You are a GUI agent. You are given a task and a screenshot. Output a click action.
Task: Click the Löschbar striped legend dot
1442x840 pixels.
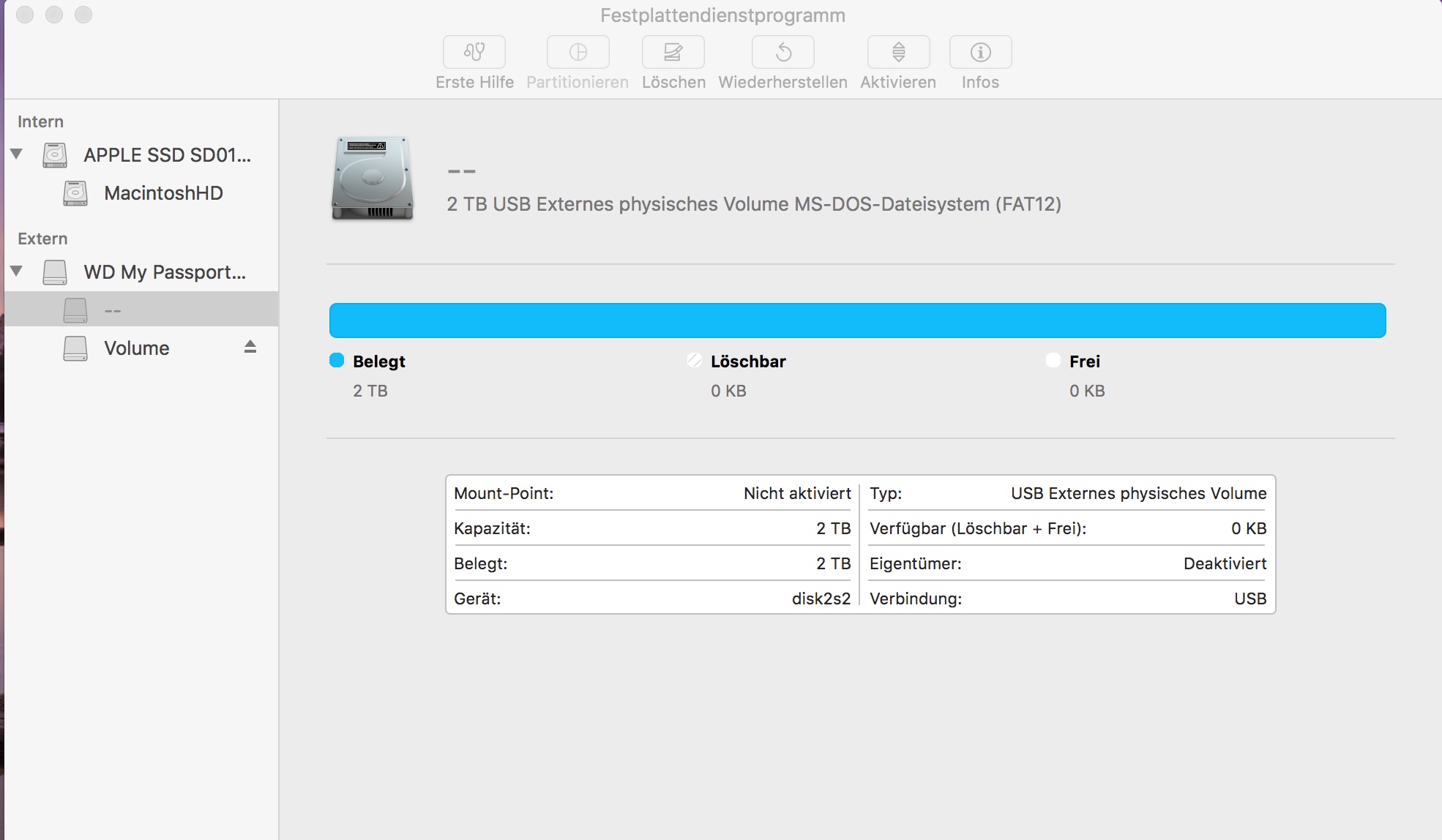point(695,360)
